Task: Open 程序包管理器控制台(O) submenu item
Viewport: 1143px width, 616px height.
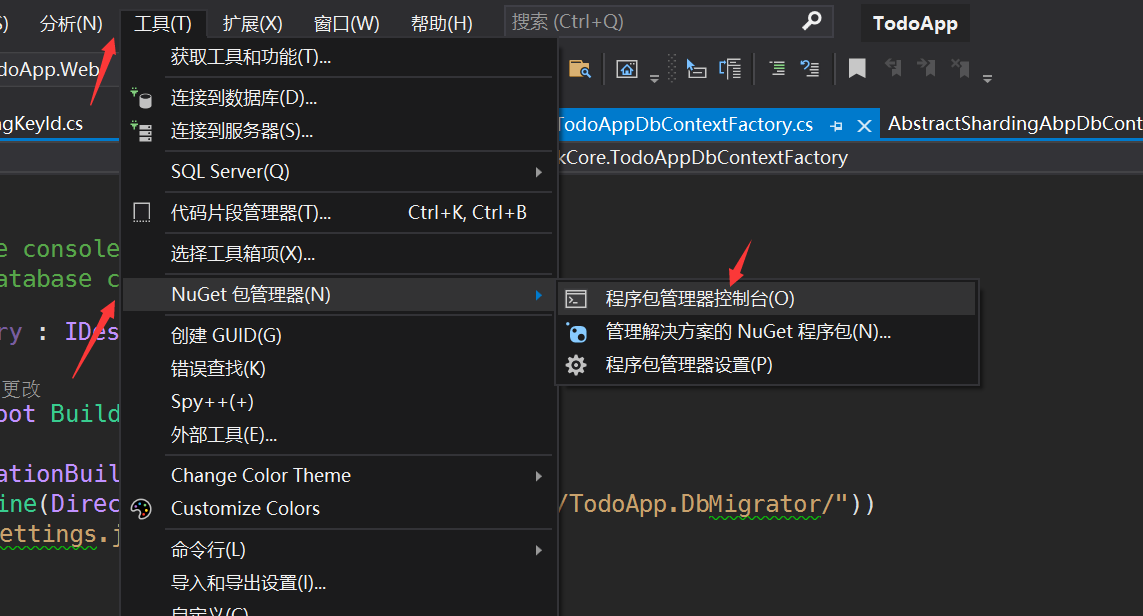Action: pos(767,299)
